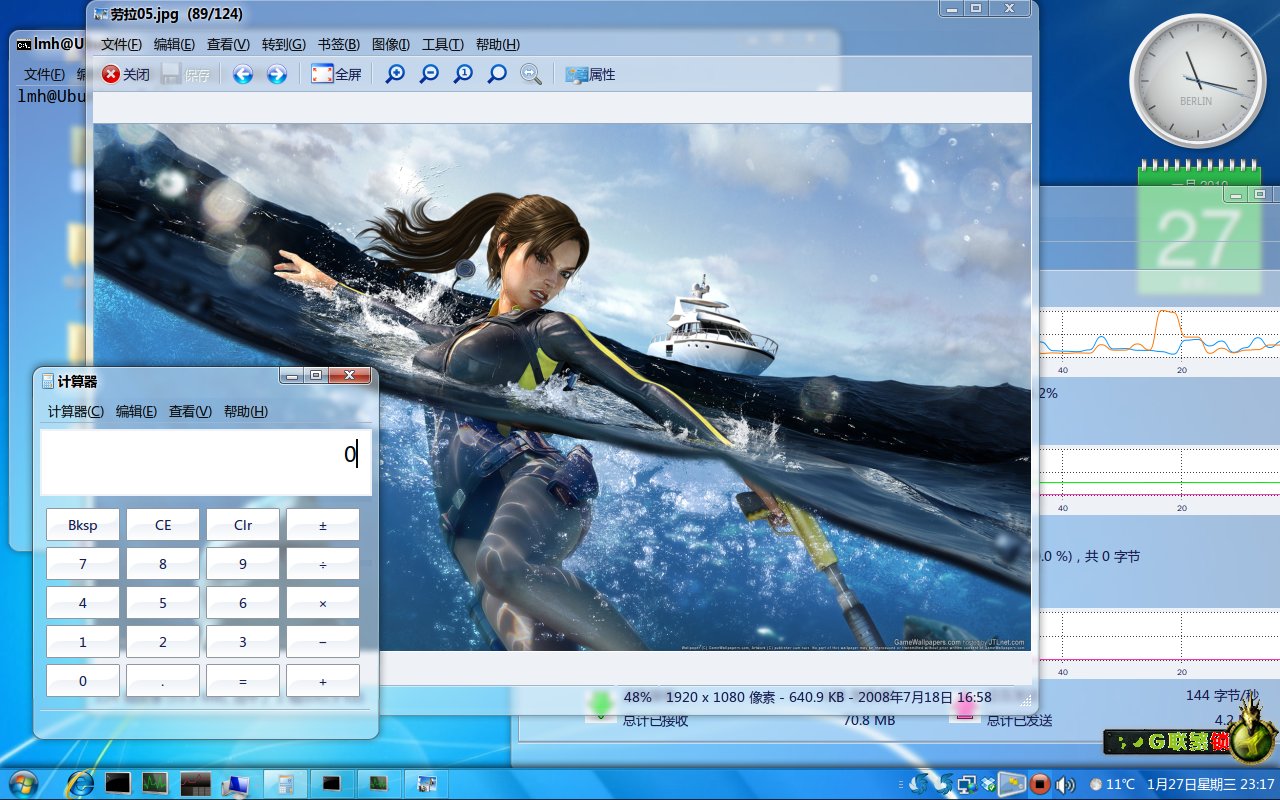
Task: Open 文件(F) menu in the image viewer
Action: pyautogui.click(x=121, y=44)
